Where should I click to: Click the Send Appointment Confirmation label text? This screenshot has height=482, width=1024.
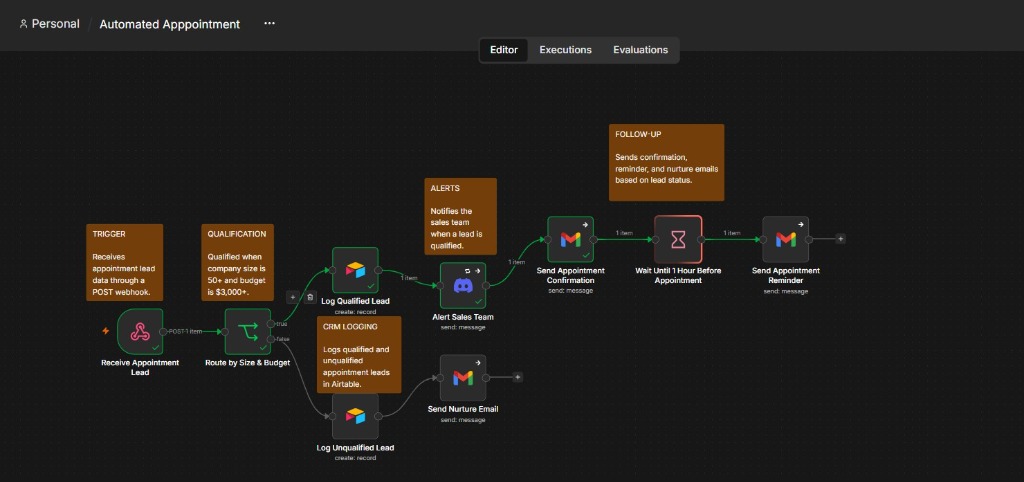tap(570, 275)
